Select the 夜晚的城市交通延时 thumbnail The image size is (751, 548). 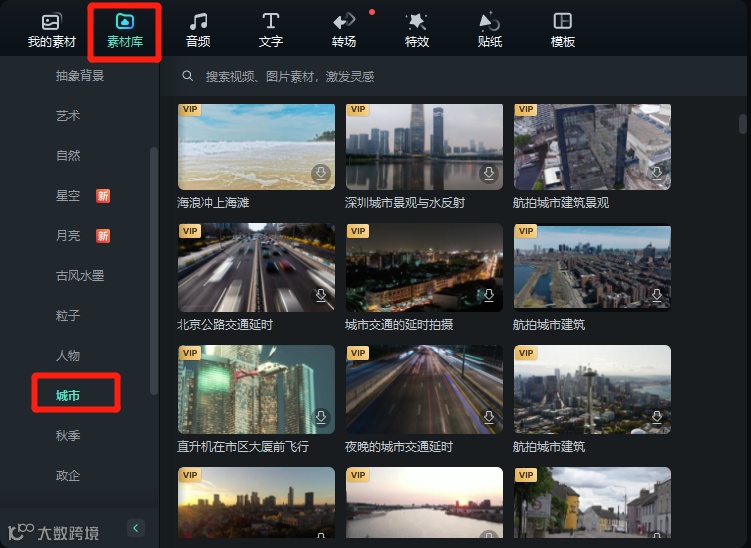point(424,389)
